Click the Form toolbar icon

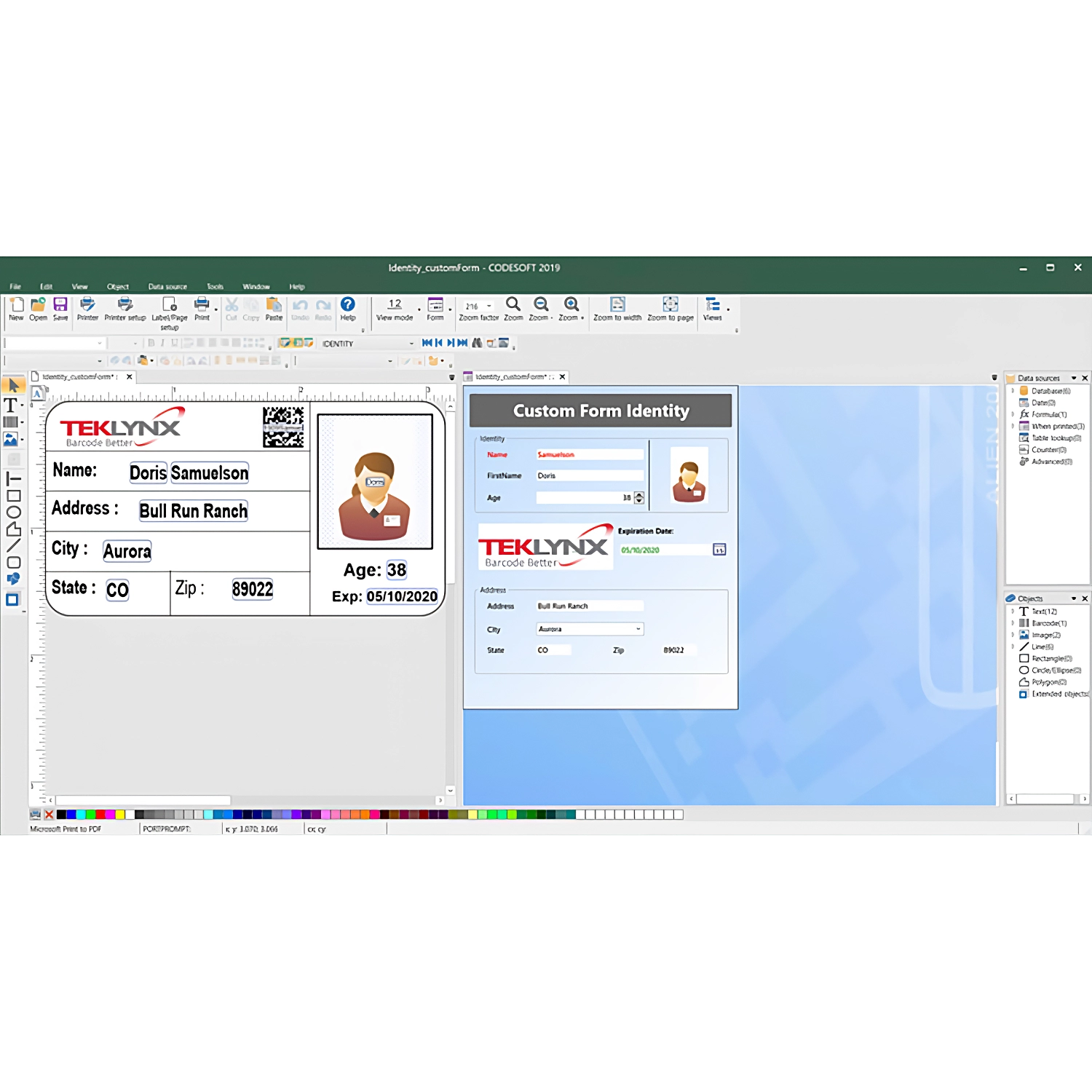coord(435,304)
